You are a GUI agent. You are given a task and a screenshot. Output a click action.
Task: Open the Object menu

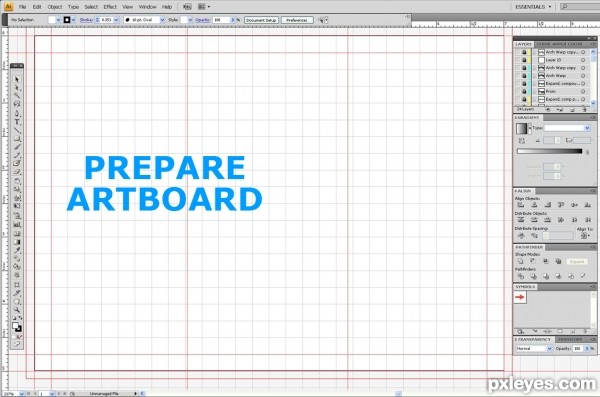click(55, 7)
